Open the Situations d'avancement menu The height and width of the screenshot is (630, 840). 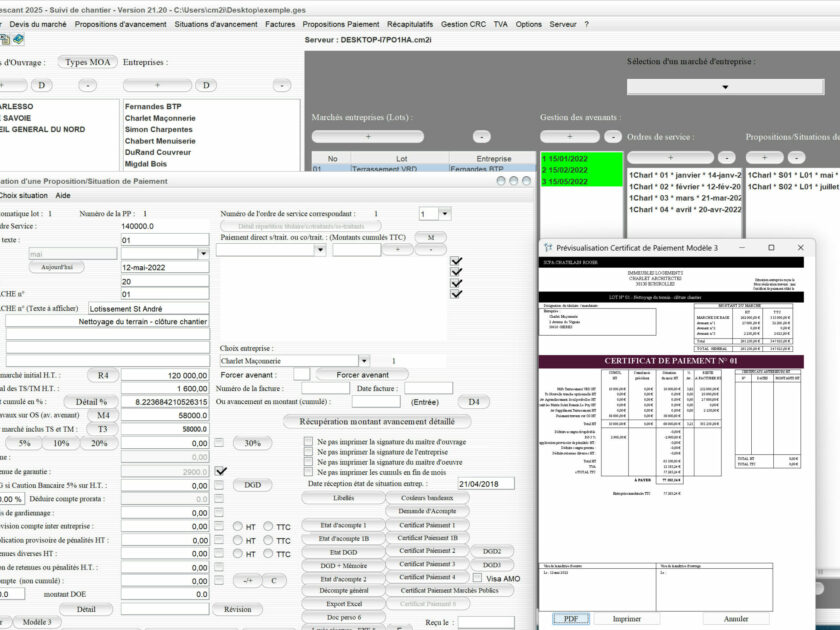click(x=216, y=24)
